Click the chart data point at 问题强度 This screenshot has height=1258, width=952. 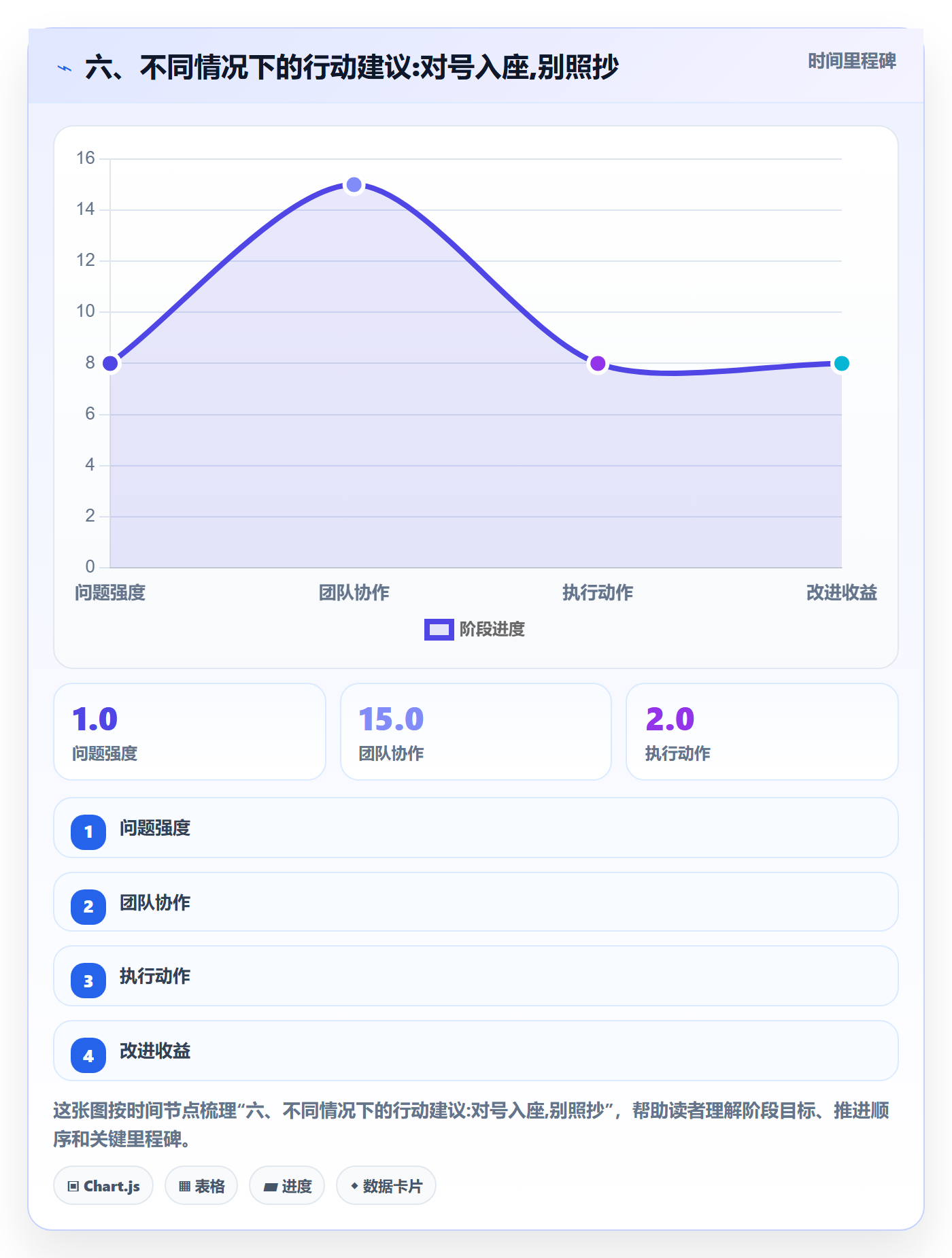coord(110,363)
